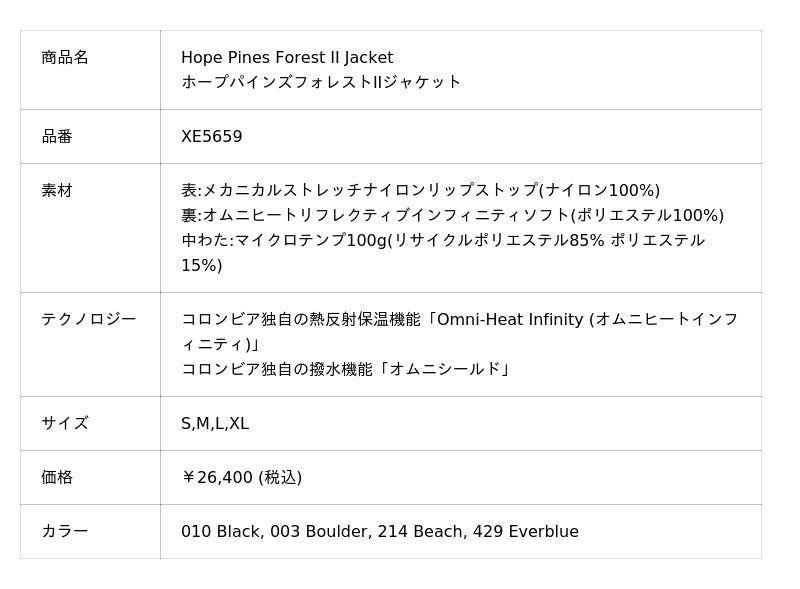Screen dimensions: 800x589
Task: Select the product code XE5659
Action: (211, 137)
